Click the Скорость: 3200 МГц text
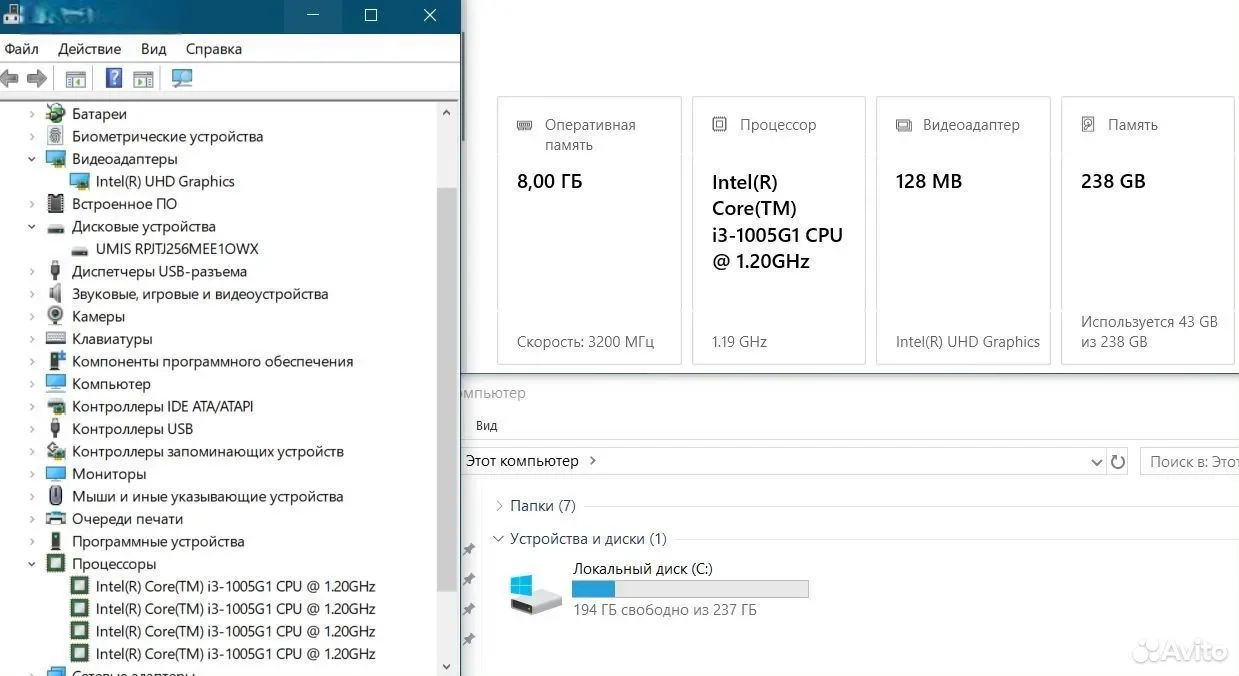1239x676 pixels. click(x=585, y=341)
